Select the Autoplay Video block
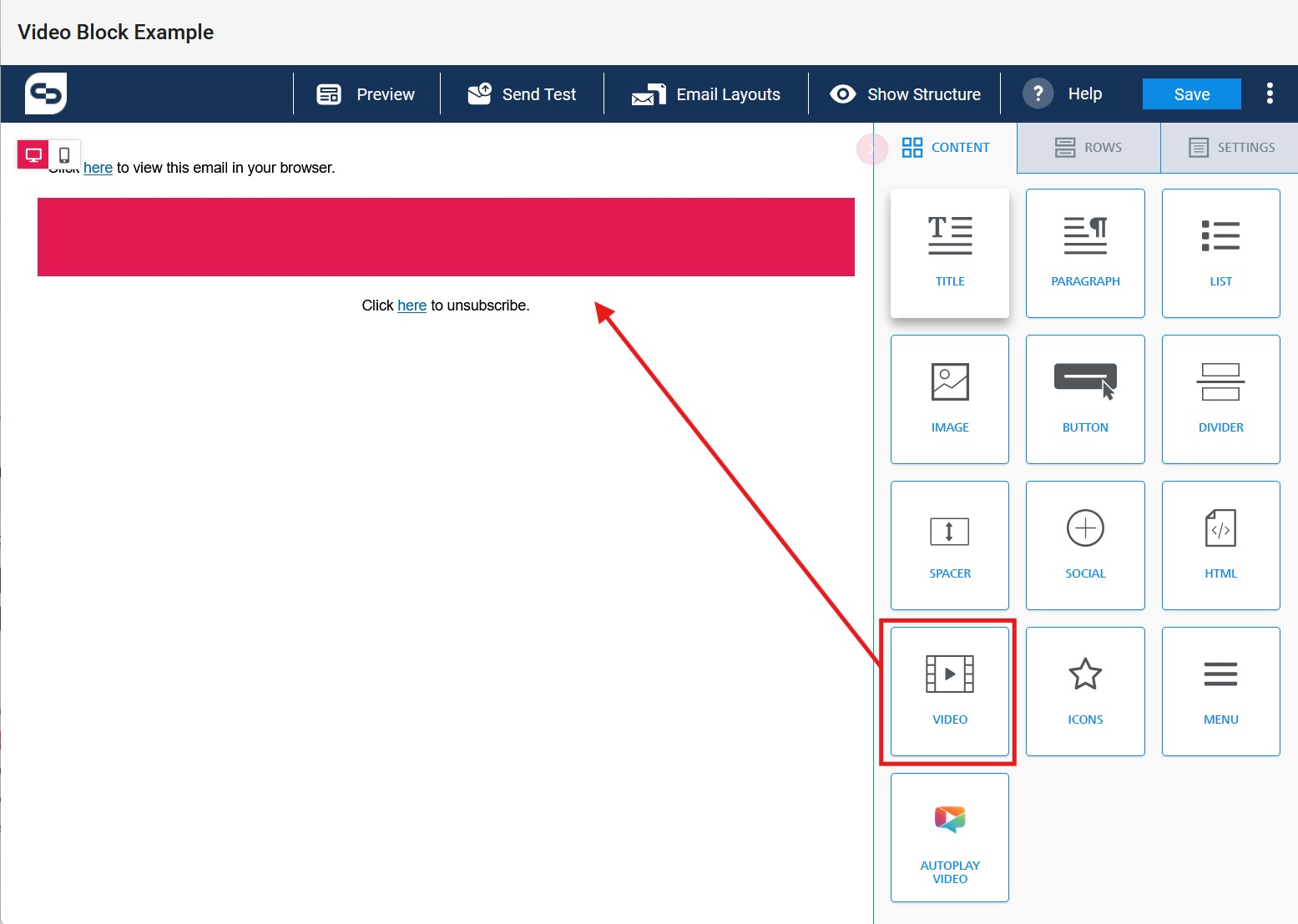The height and width of the screenshot is (924, 1298). click(x=950, y=837)
